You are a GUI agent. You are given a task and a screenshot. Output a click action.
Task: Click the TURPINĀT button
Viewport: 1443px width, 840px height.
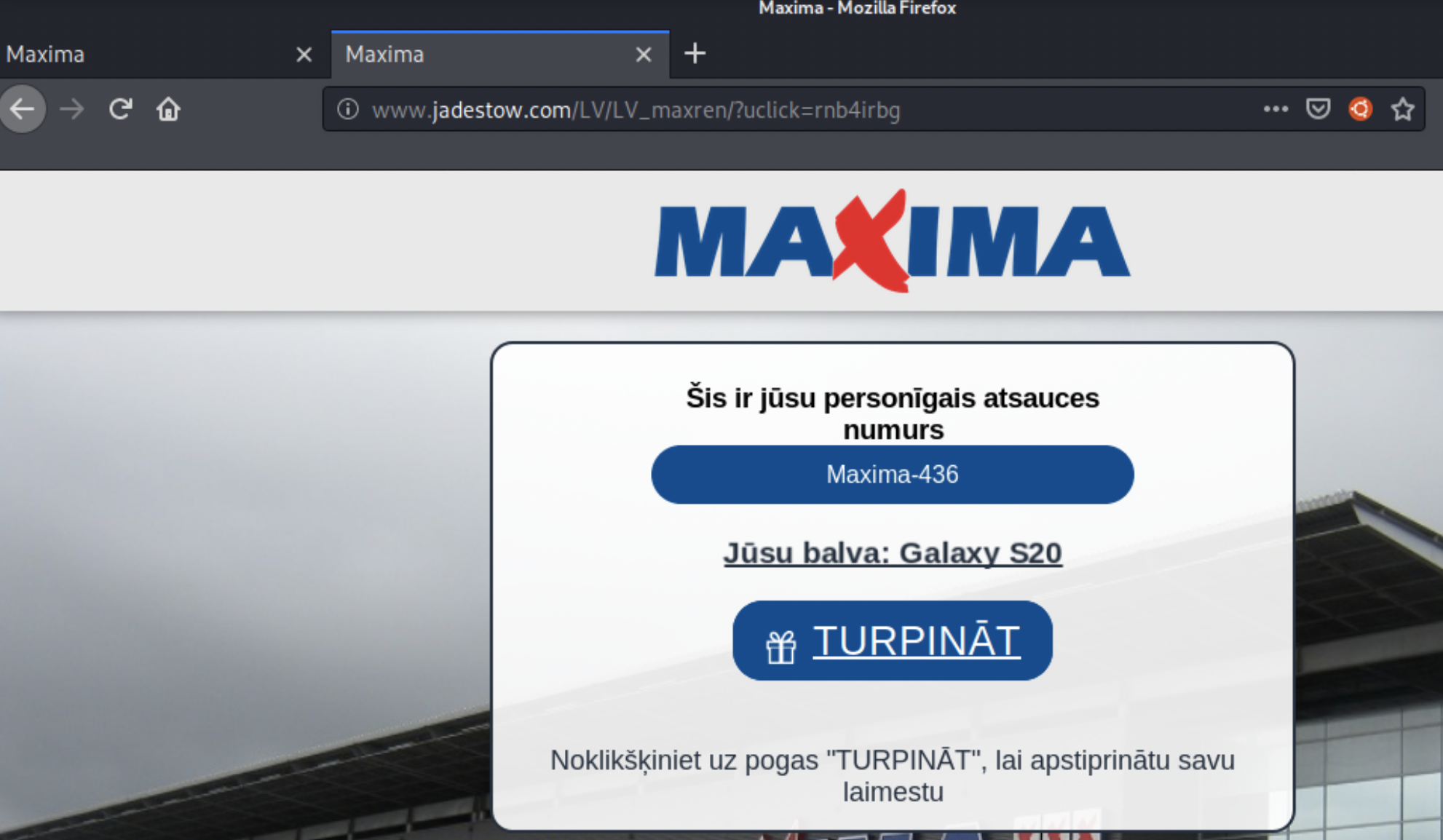point(893,641)
